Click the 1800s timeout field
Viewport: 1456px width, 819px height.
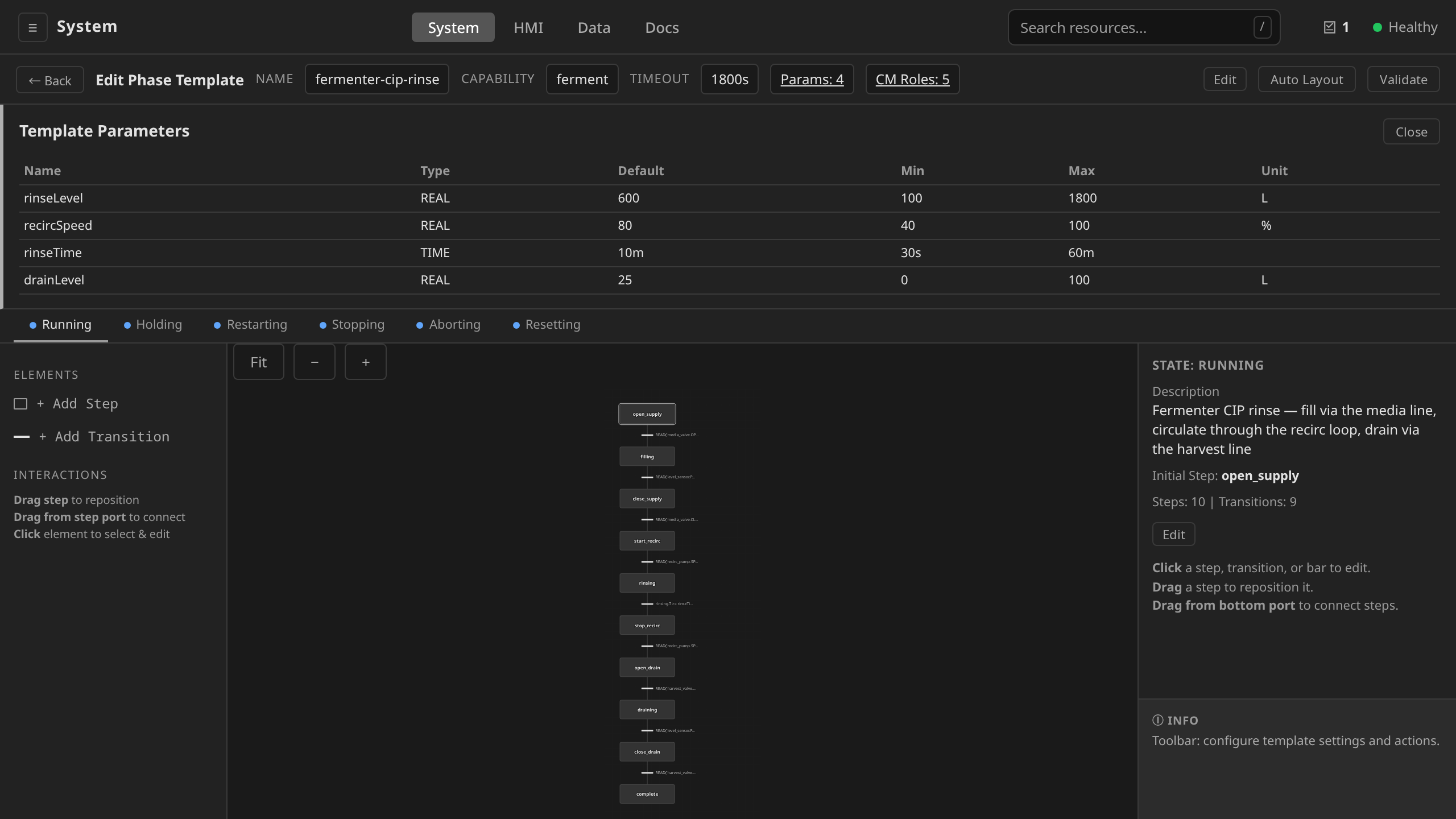tap(730, 79)
